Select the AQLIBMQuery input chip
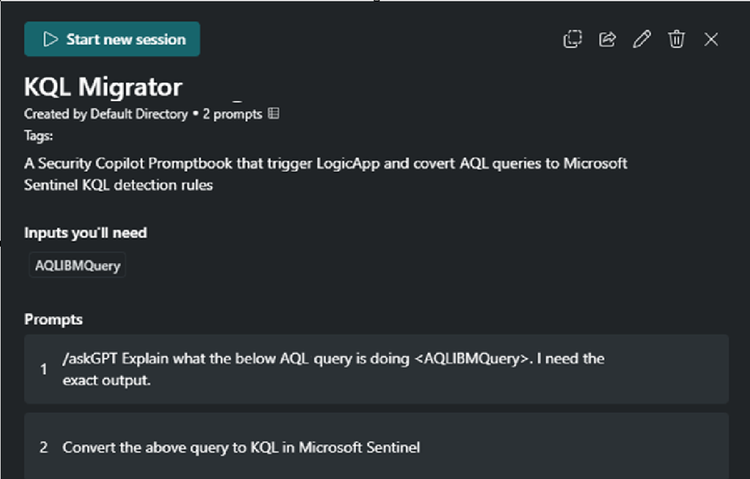Screen dimensions: 750x479 point(78,265)
